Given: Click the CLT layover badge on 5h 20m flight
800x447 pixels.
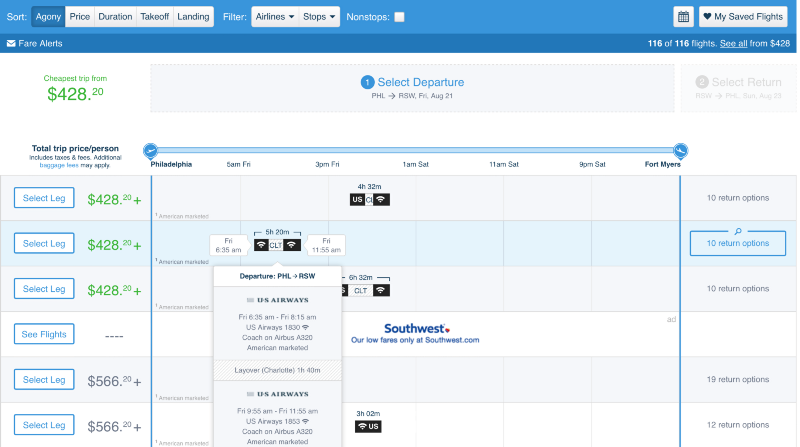Looking at the screenshot, I should 276,245.
